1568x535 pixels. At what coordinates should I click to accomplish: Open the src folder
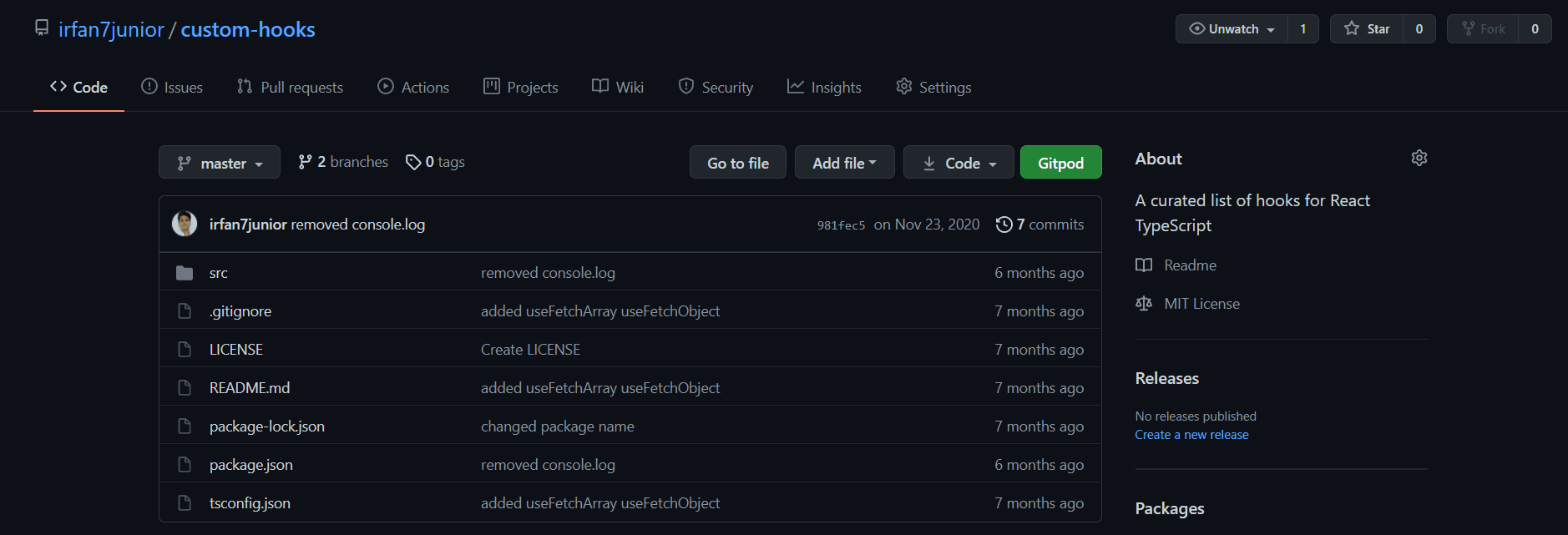tap(219, 273)
